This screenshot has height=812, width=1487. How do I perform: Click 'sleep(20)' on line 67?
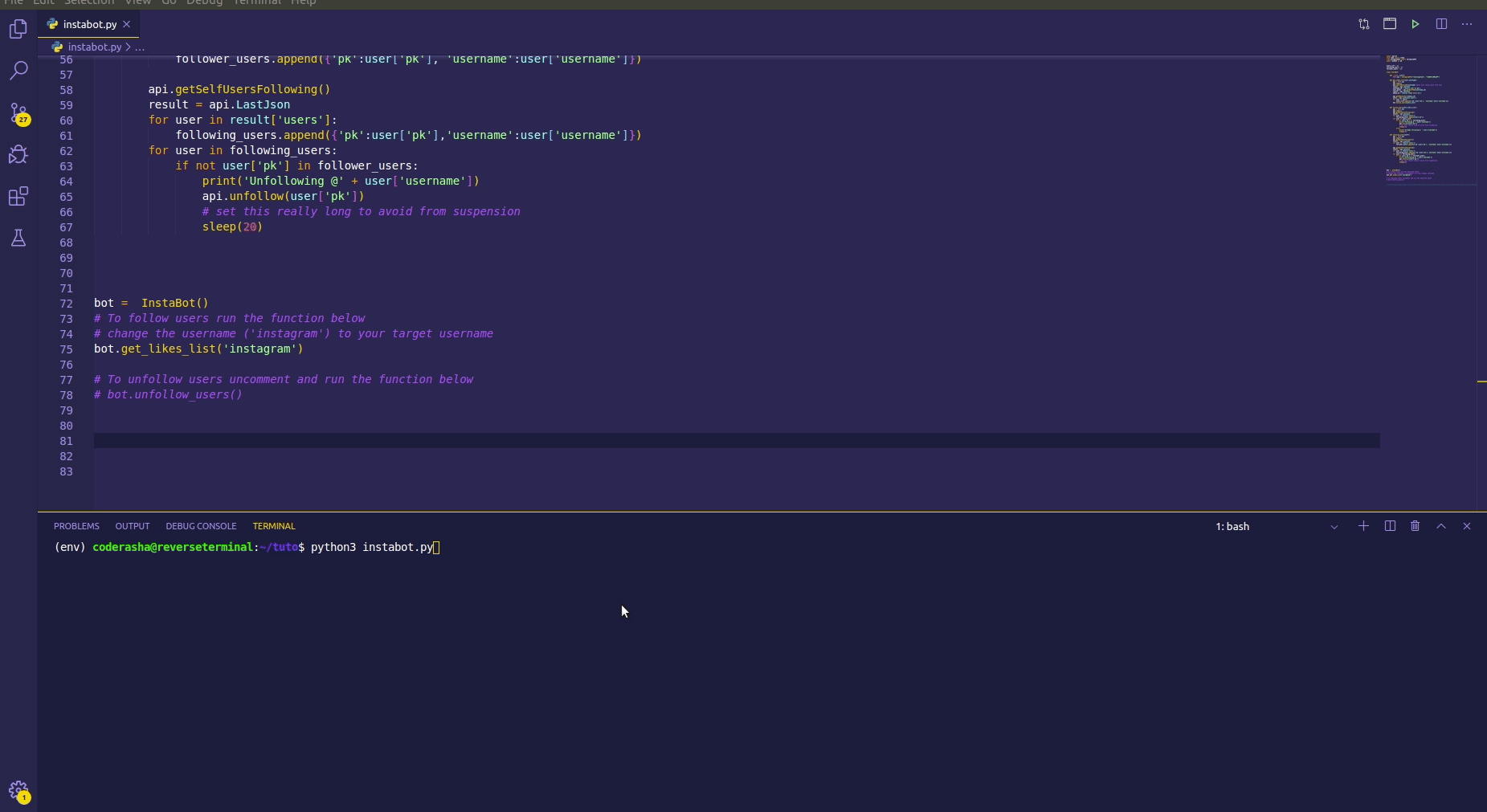[x=232, y=226]
